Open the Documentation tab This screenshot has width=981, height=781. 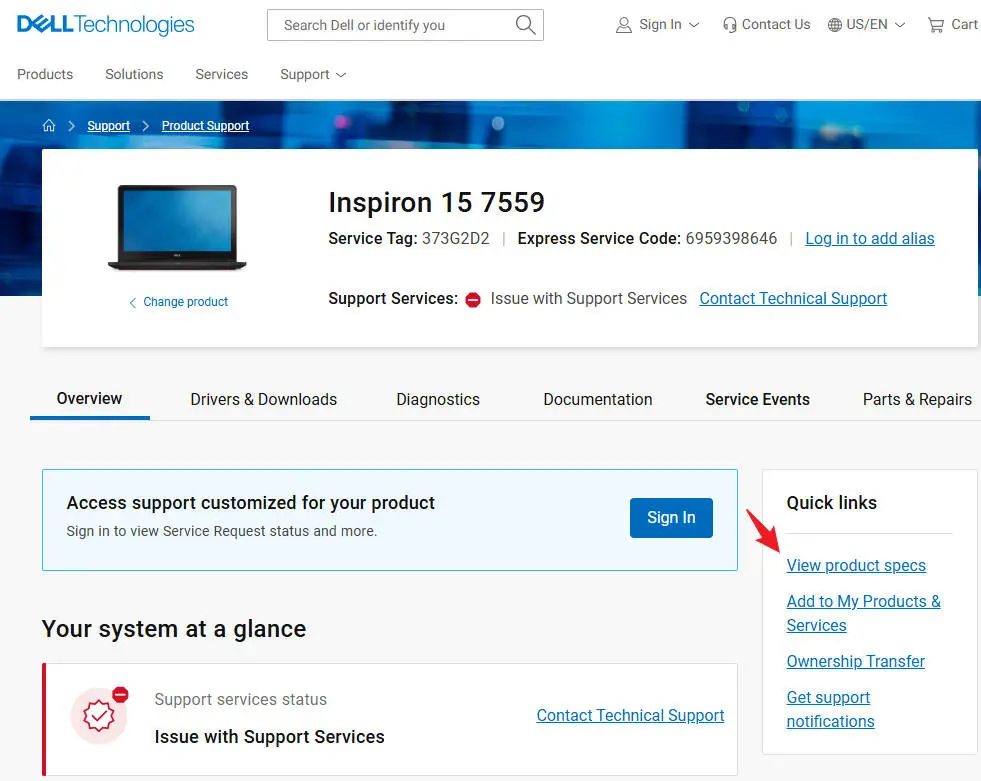[597, 399]
